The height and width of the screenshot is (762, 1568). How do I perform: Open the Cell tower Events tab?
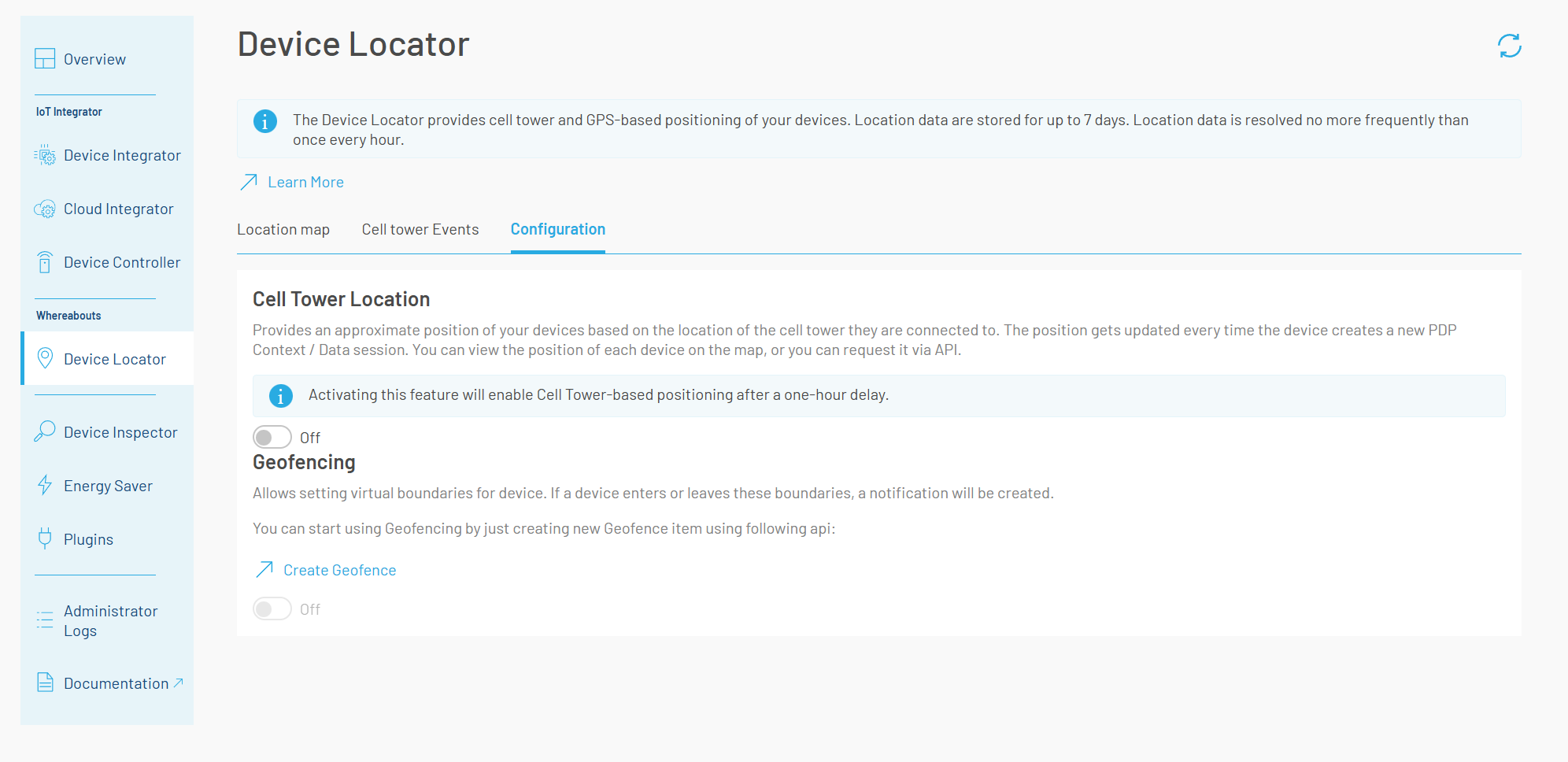click(420, 230)
